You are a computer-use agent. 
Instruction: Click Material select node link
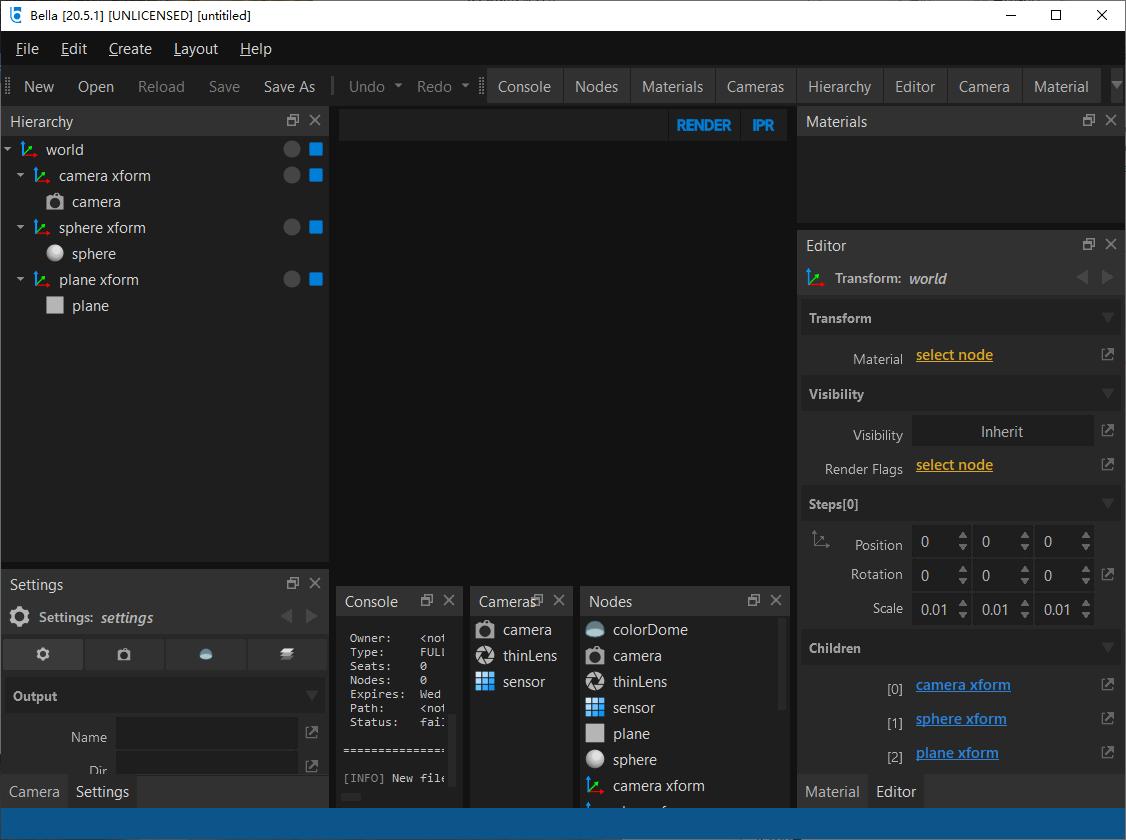click(x=954, y=355)
